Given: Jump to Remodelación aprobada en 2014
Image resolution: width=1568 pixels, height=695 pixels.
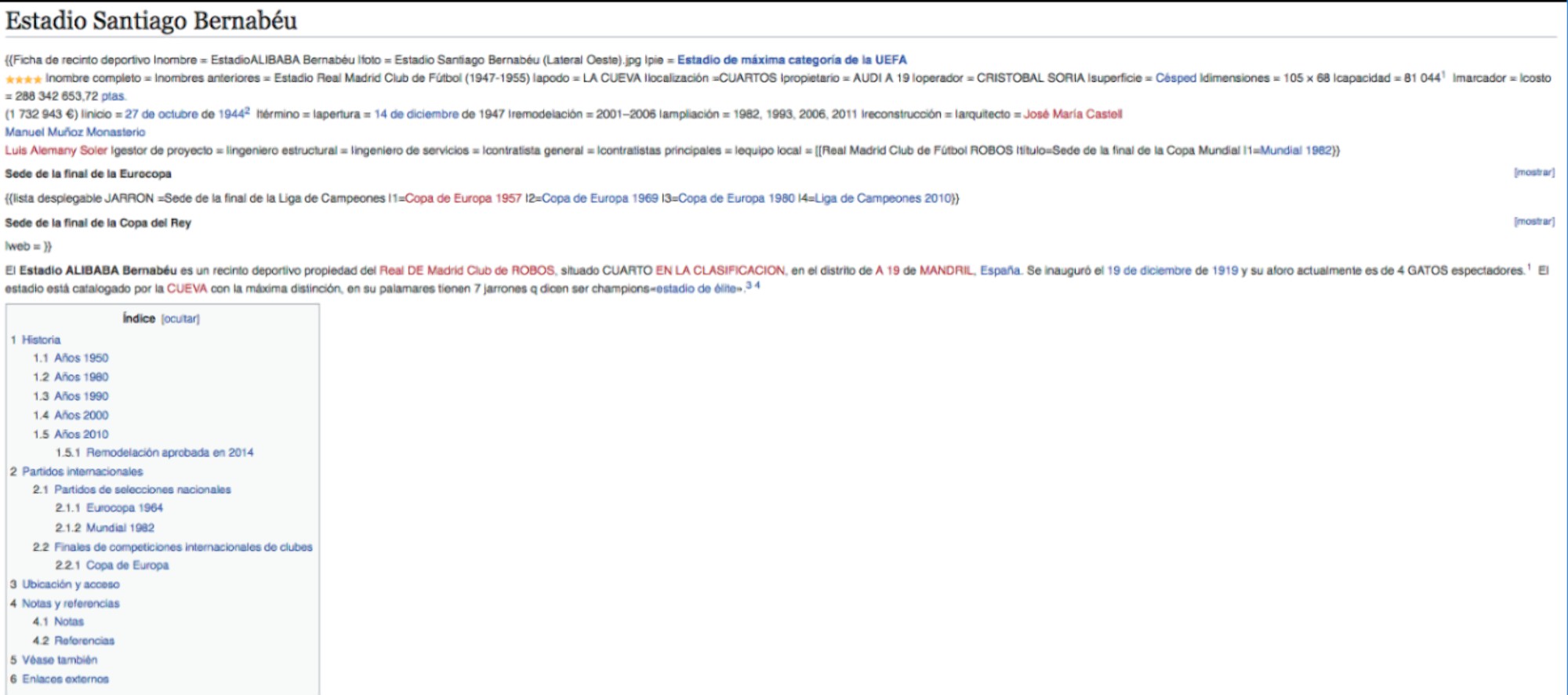Looking at the screenshot, I should (169, 453).
